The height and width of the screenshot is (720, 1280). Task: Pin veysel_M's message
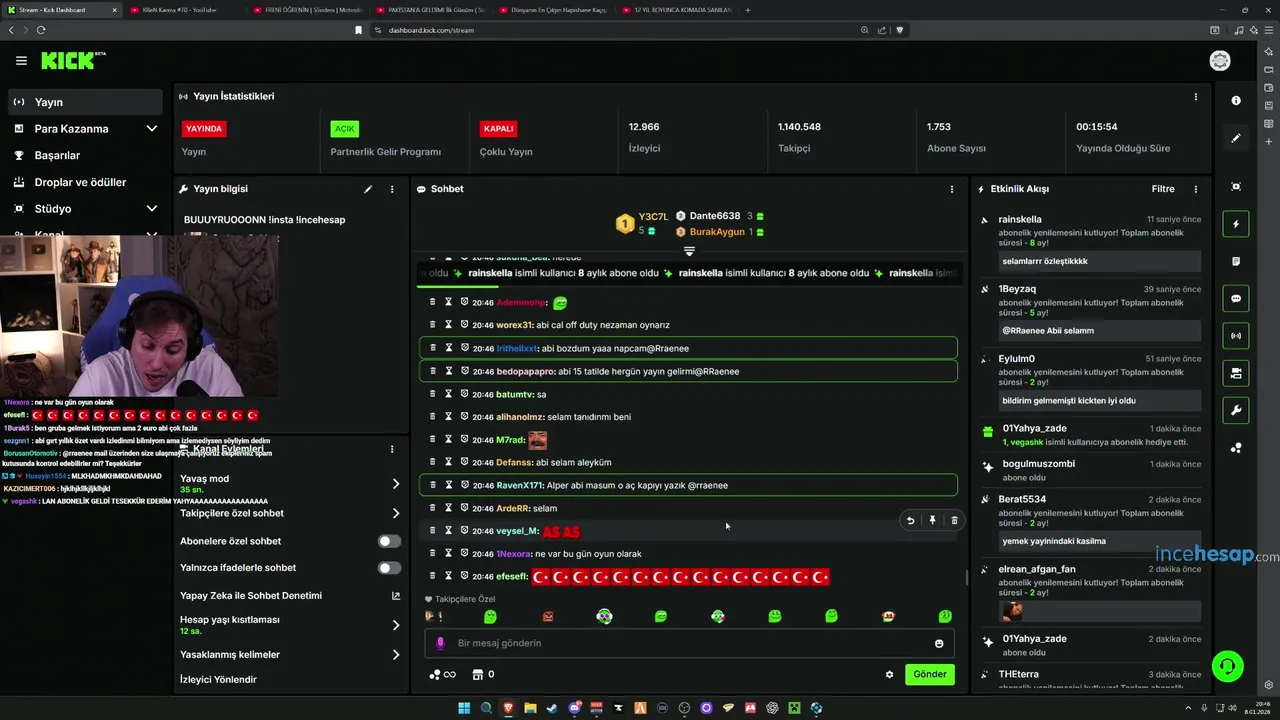[932, 520]
